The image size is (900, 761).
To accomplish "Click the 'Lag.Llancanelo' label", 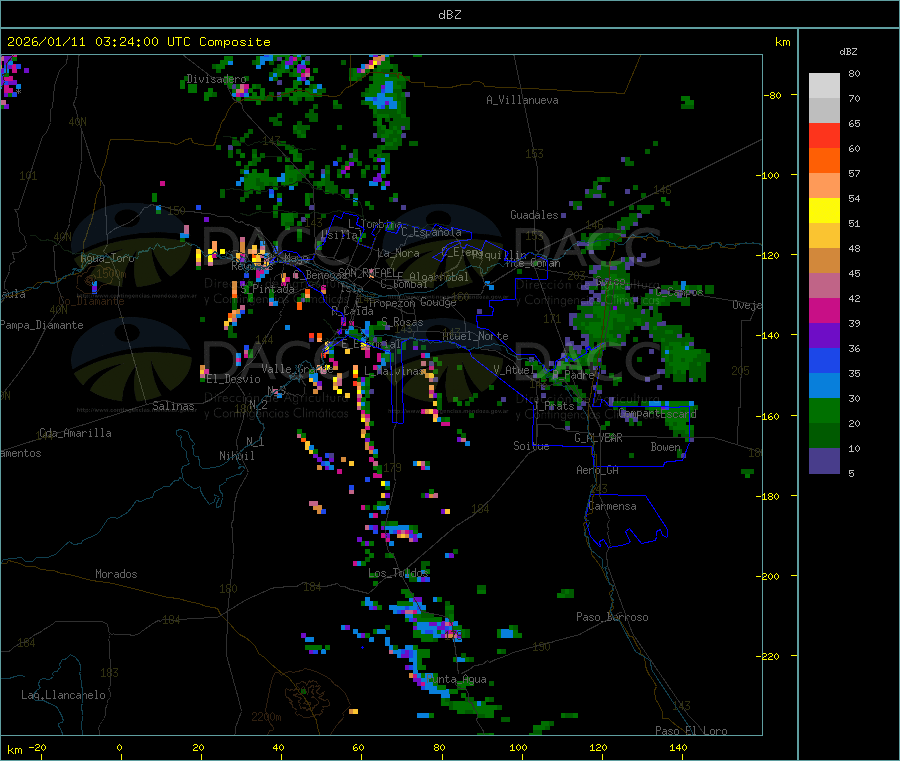I will (63, 695).
